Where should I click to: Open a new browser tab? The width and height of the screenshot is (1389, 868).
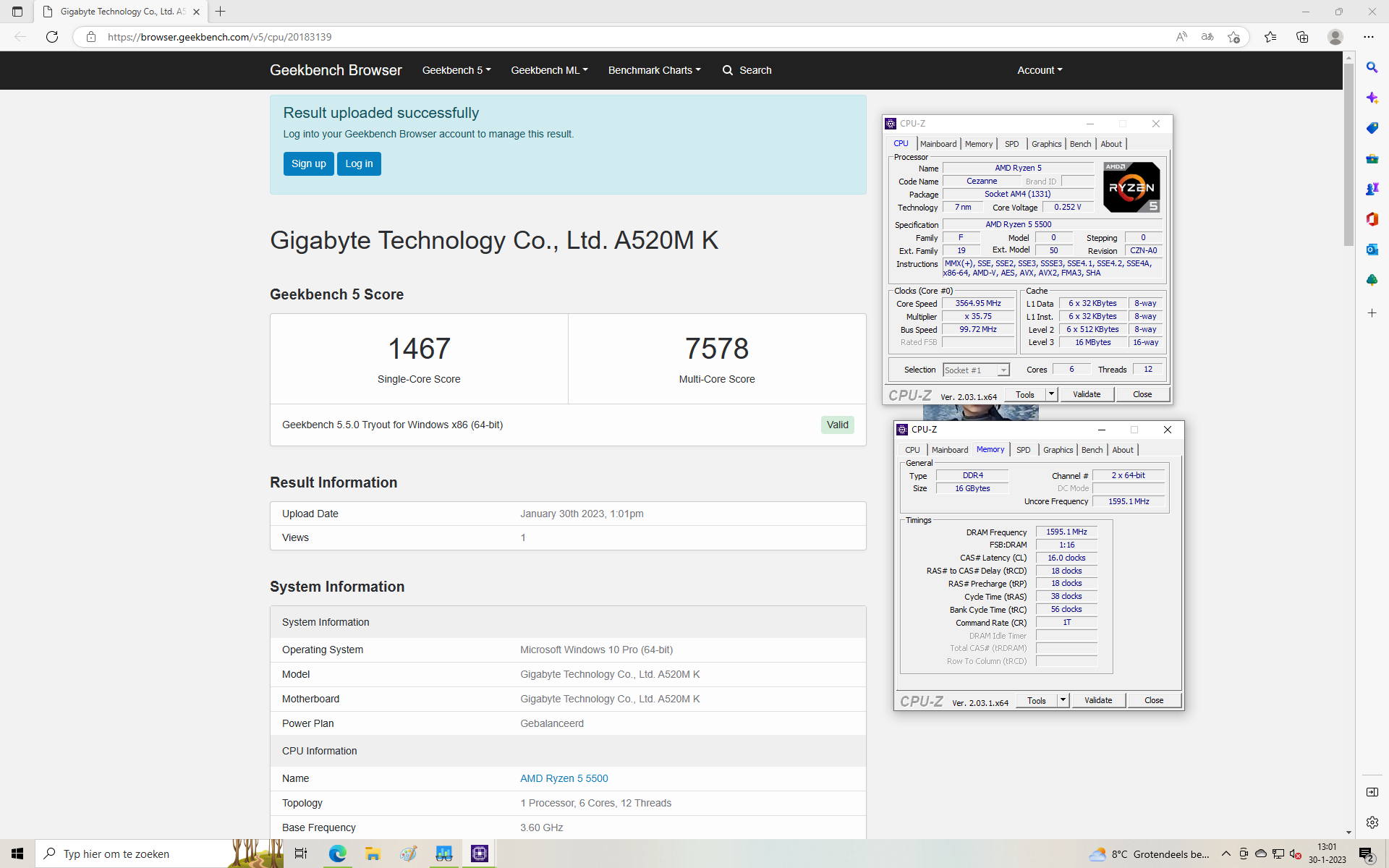coord(221,12)
